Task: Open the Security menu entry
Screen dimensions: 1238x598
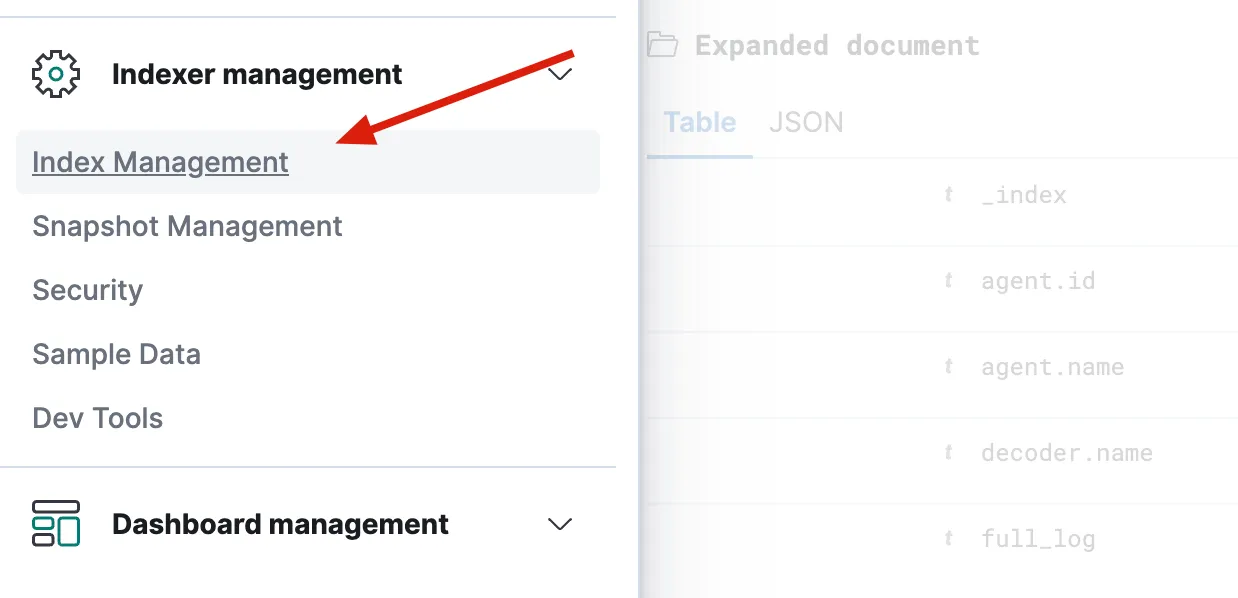Action: pyautogui.click(x=88, y=290)
